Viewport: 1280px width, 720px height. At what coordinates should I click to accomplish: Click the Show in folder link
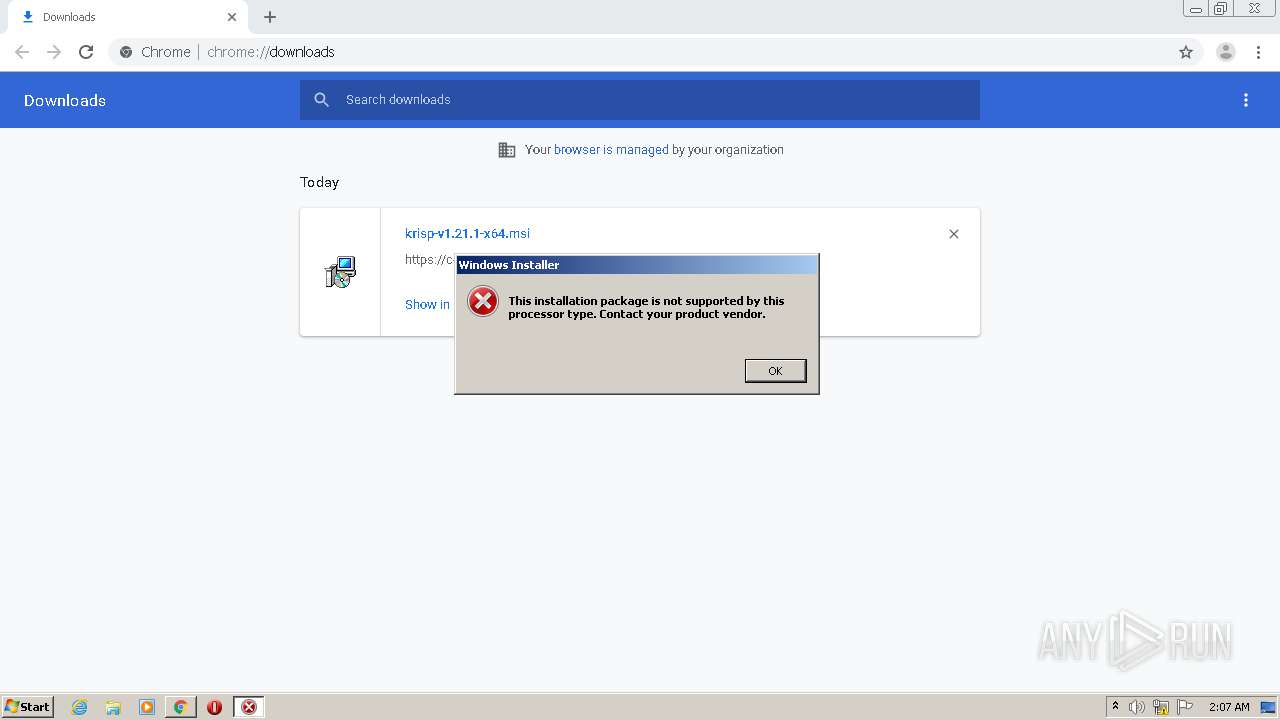coord(428,304)
